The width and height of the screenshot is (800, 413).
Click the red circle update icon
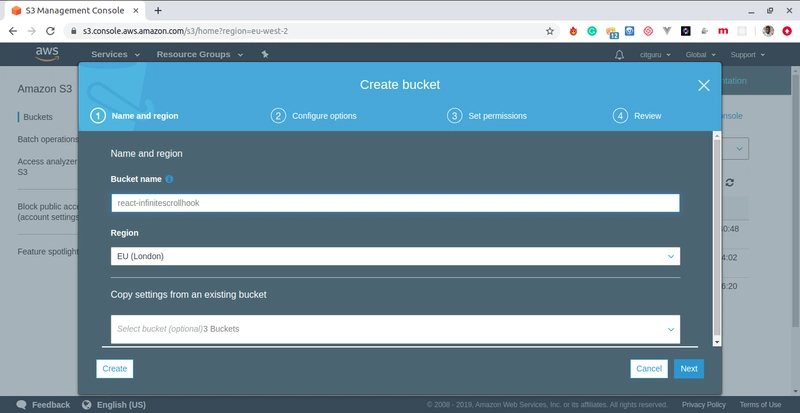click(x=786, y=31)
